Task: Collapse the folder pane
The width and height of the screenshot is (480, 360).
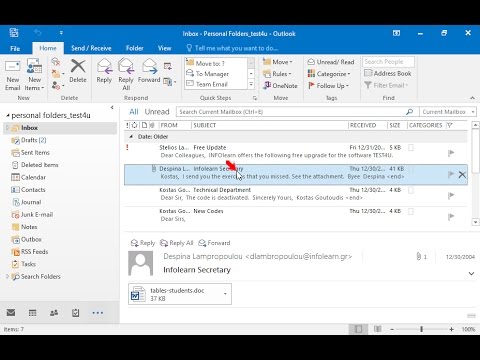Action: coord(112,107)
